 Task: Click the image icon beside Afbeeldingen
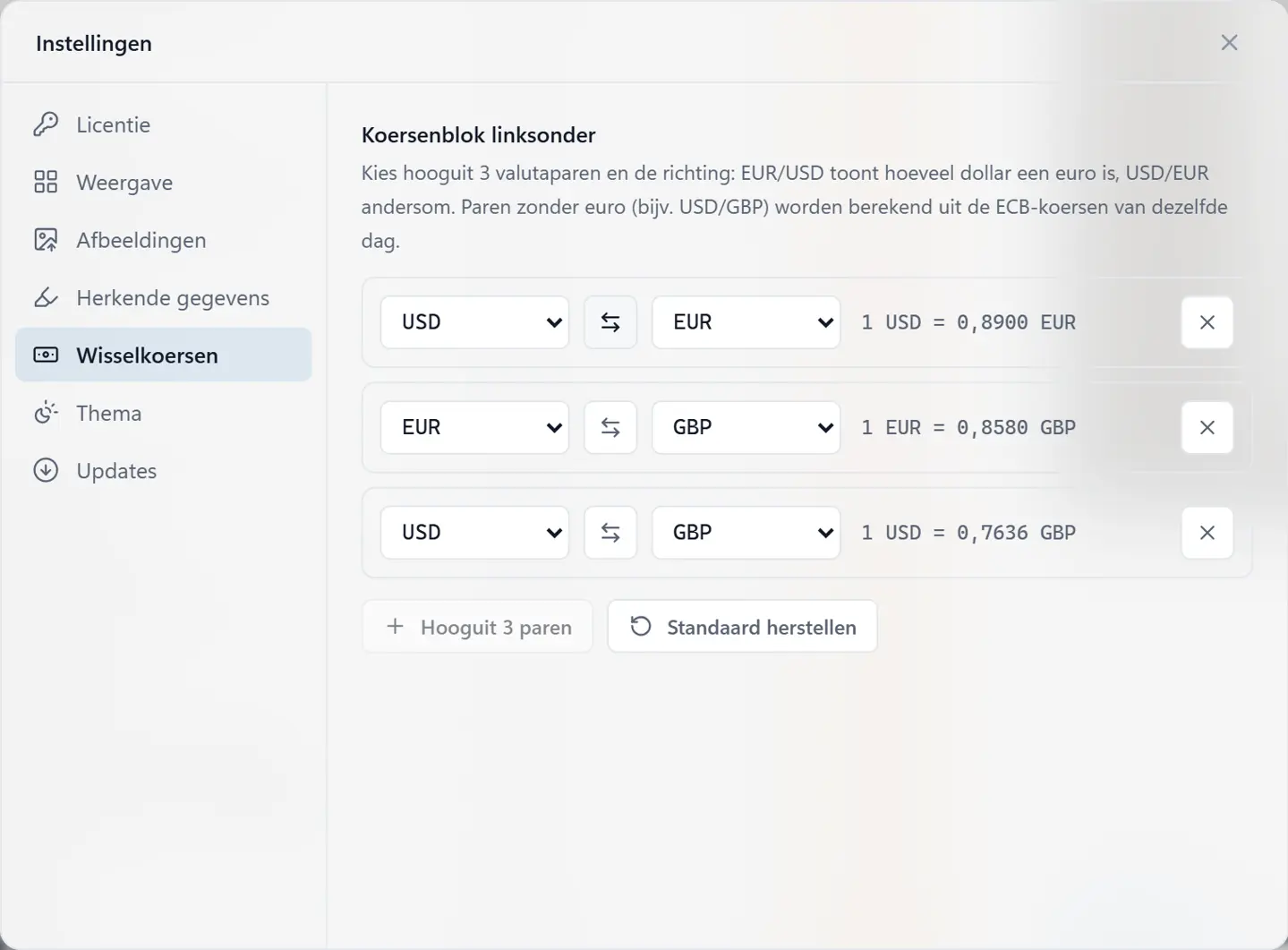coord(46,240)
